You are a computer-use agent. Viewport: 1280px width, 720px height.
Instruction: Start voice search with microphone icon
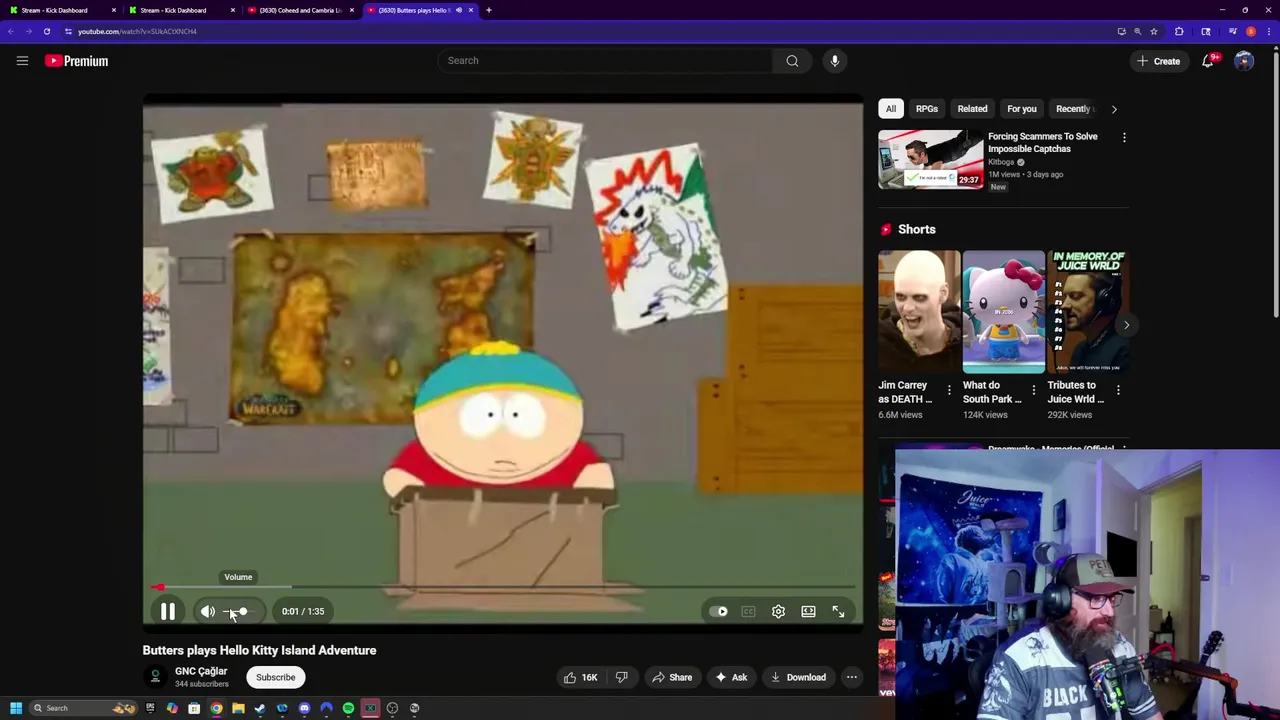coord(835,61)
